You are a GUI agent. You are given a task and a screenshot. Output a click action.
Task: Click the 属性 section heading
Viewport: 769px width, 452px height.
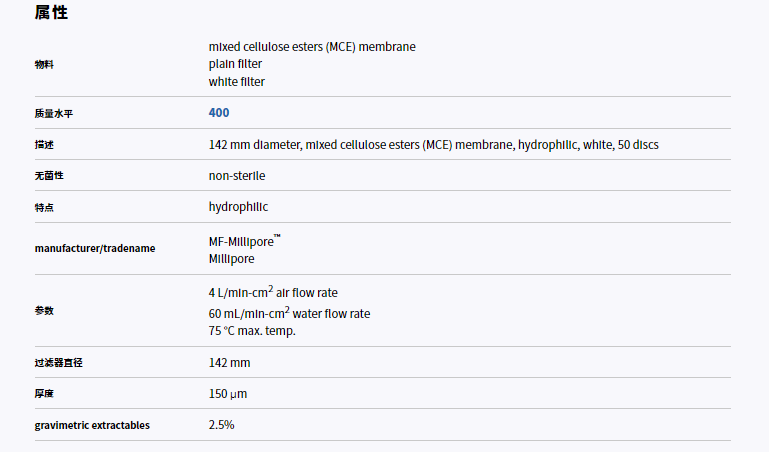tap(51, 12)
